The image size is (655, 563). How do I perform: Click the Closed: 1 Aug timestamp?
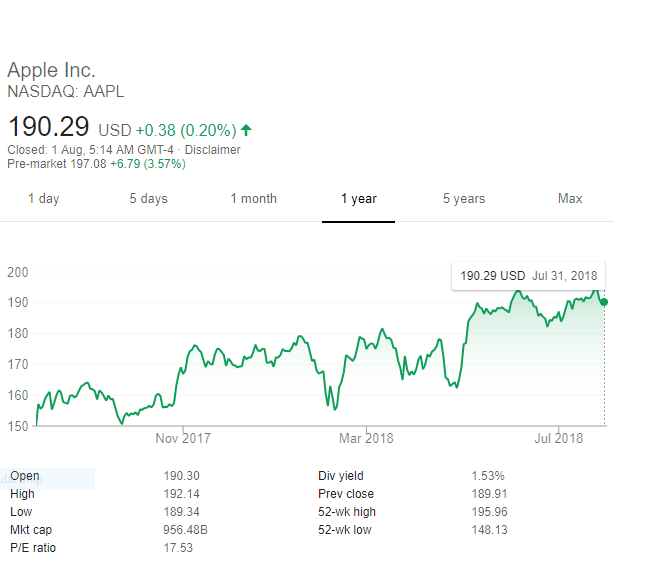coord(90,150)
